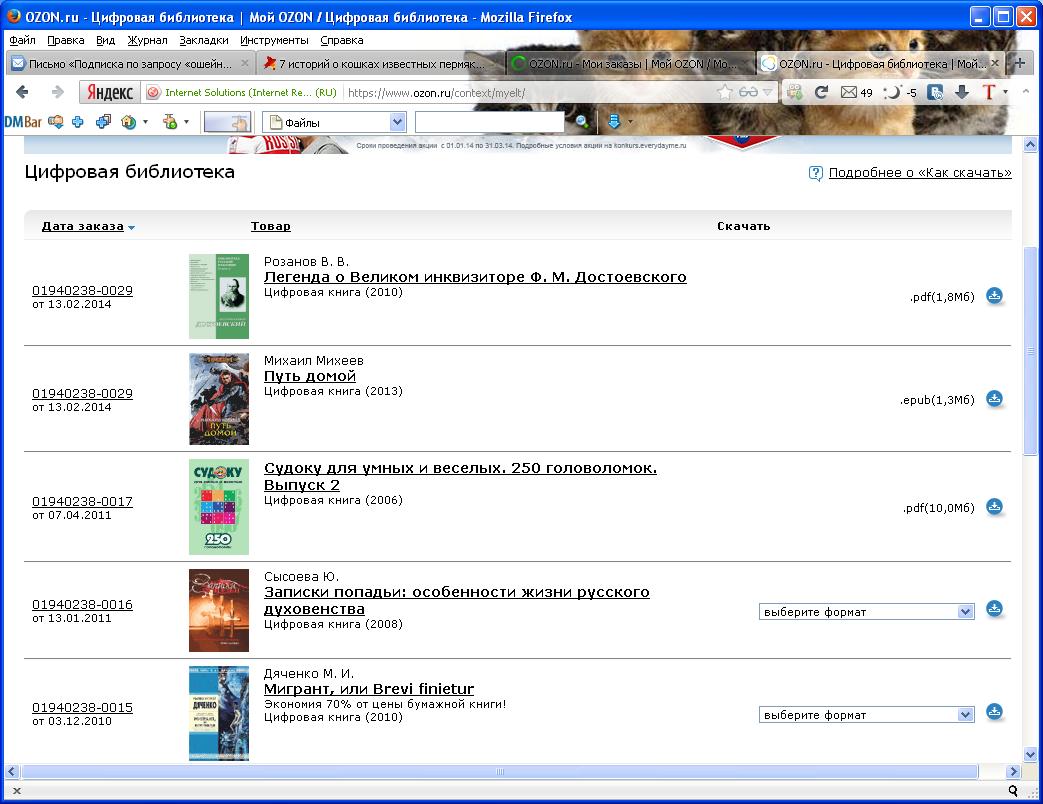
Task: Open Судоку для умных и веселых link
Action: pos(460,476)
